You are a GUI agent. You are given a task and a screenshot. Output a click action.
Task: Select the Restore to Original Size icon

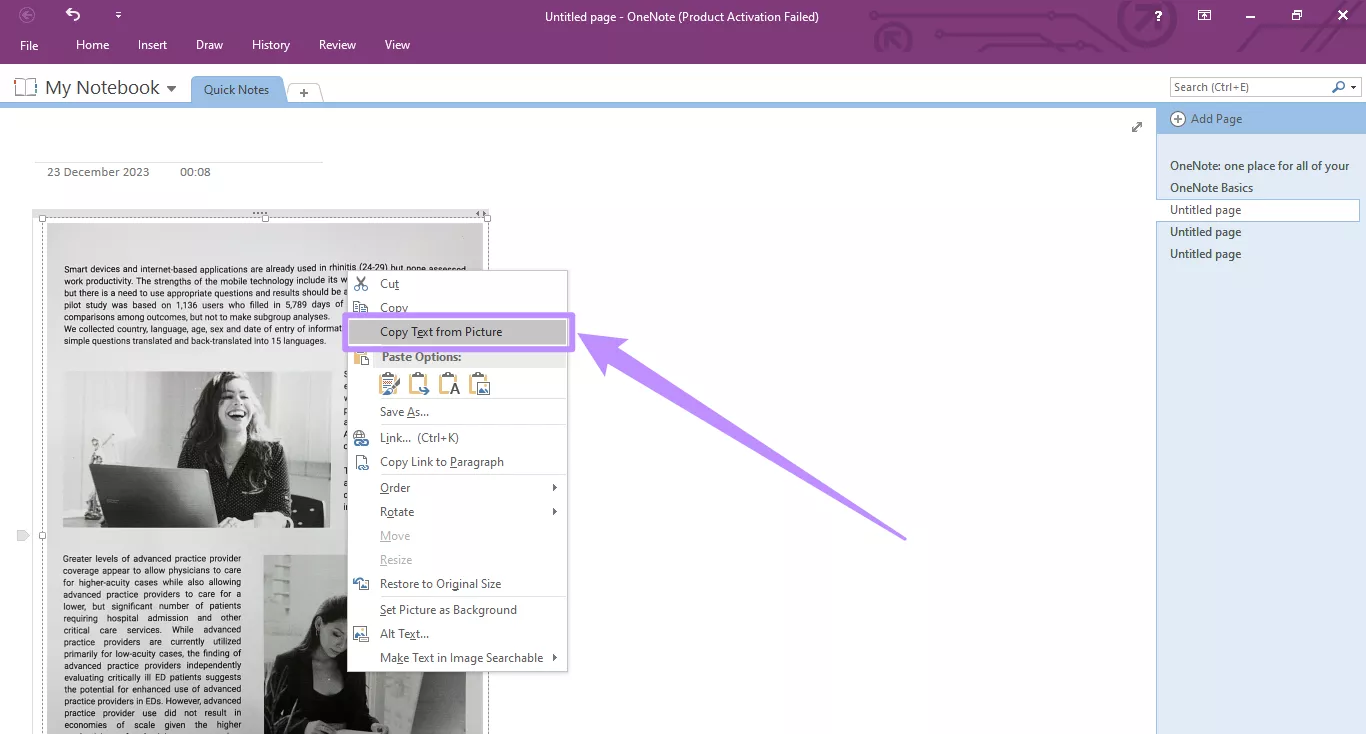361,583
